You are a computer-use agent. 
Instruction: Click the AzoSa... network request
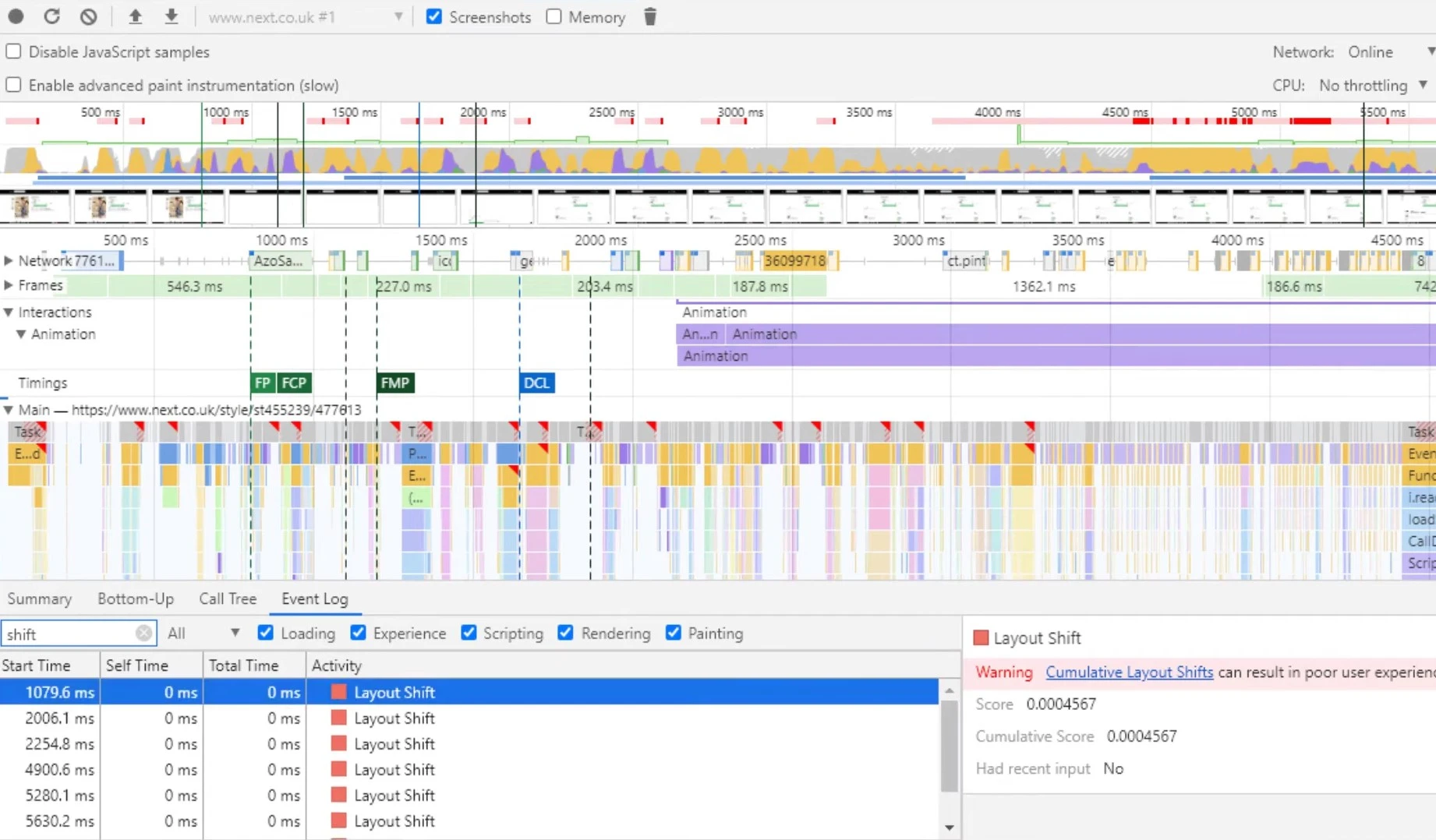coord(280,260)
